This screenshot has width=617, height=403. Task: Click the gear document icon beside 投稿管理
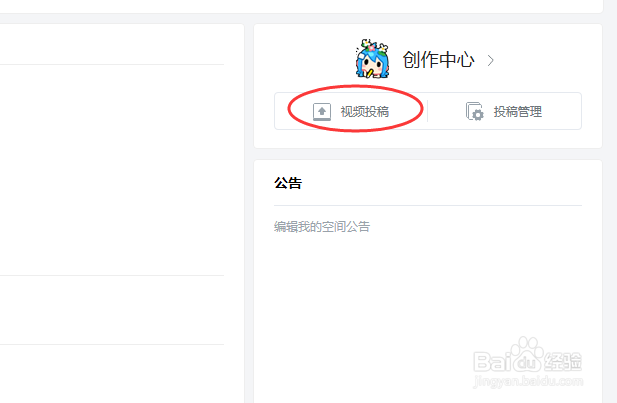(475, 111)
